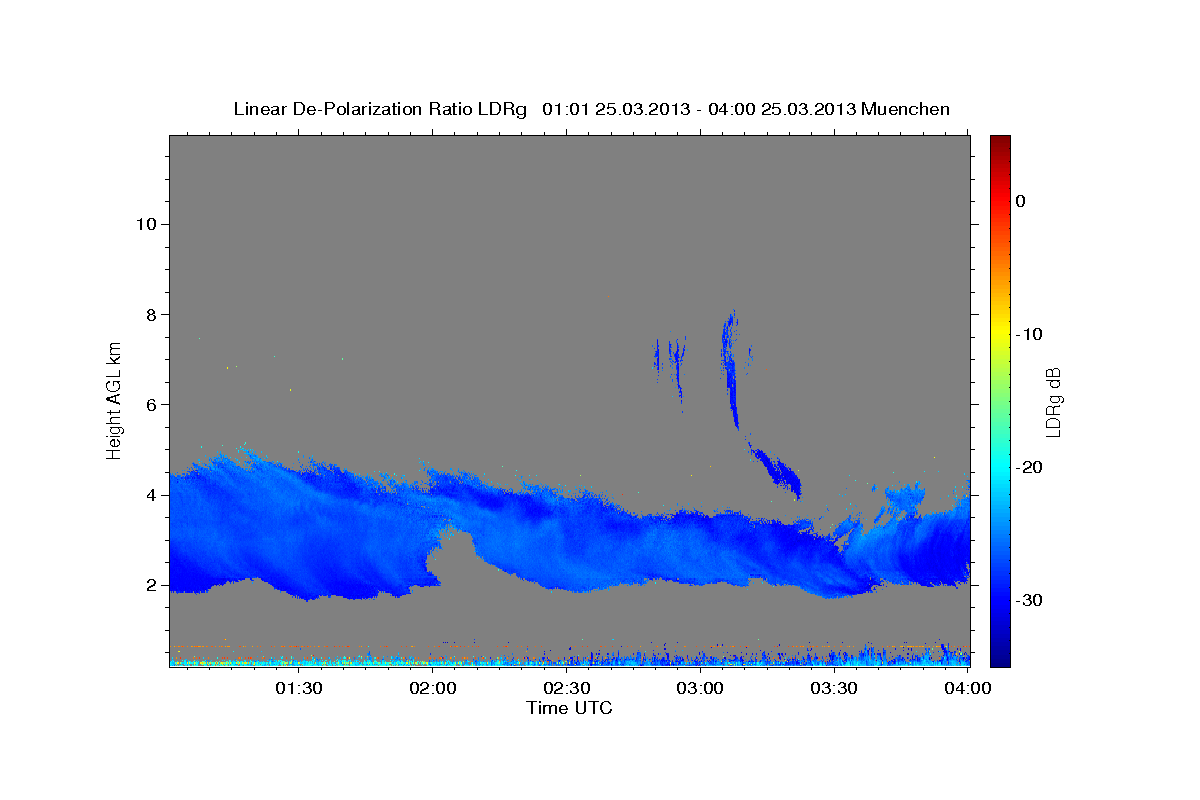Click the height tick label 8
This screenshot has width=1200, height=800.
pyautogui.click(x=151, y=314)
